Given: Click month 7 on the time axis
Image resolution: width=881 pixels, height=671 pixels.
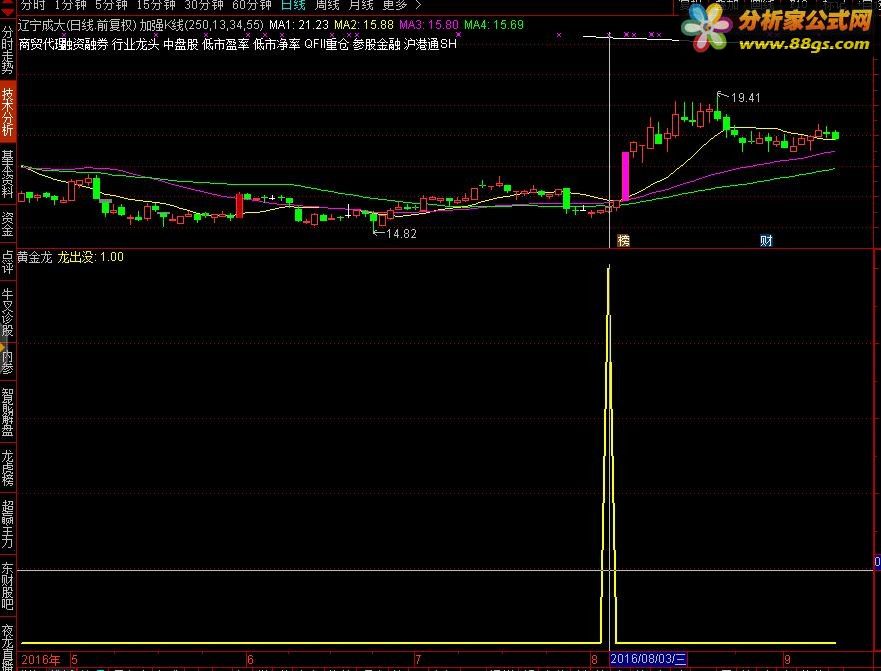Looking at the screenshot, I should point(418,659).
